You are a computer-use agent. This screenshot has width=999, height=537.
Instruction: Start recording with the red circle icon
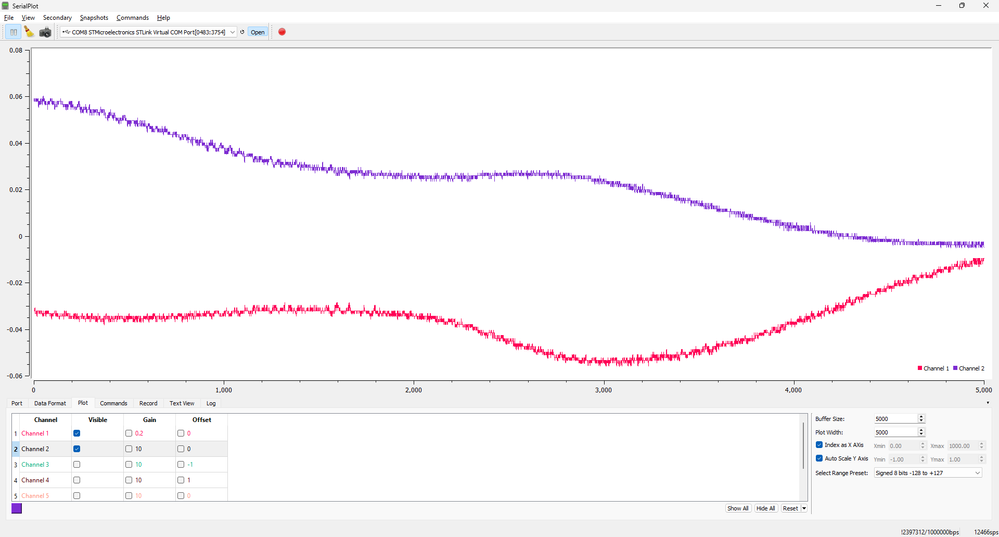pos(282,32)
